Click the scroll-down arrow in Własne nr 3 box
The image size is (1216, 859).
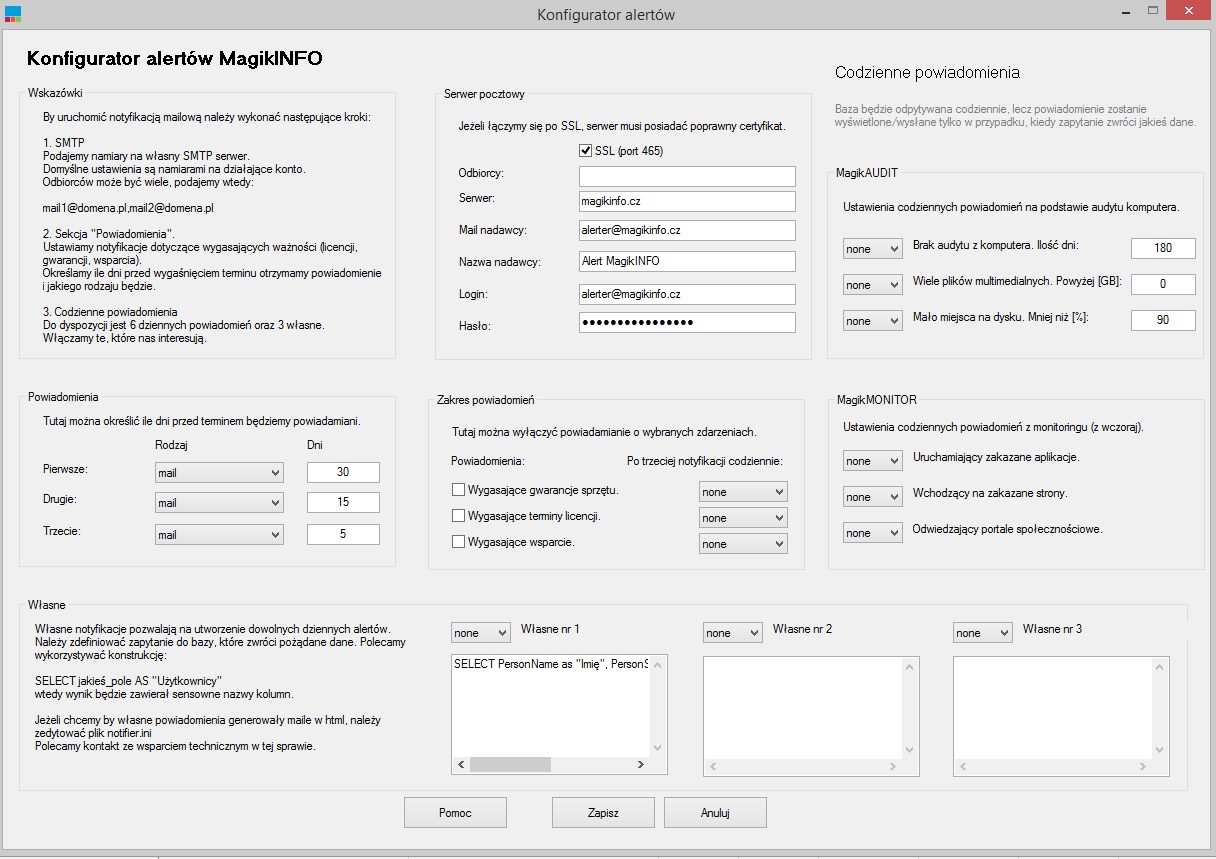point(1158,748)
